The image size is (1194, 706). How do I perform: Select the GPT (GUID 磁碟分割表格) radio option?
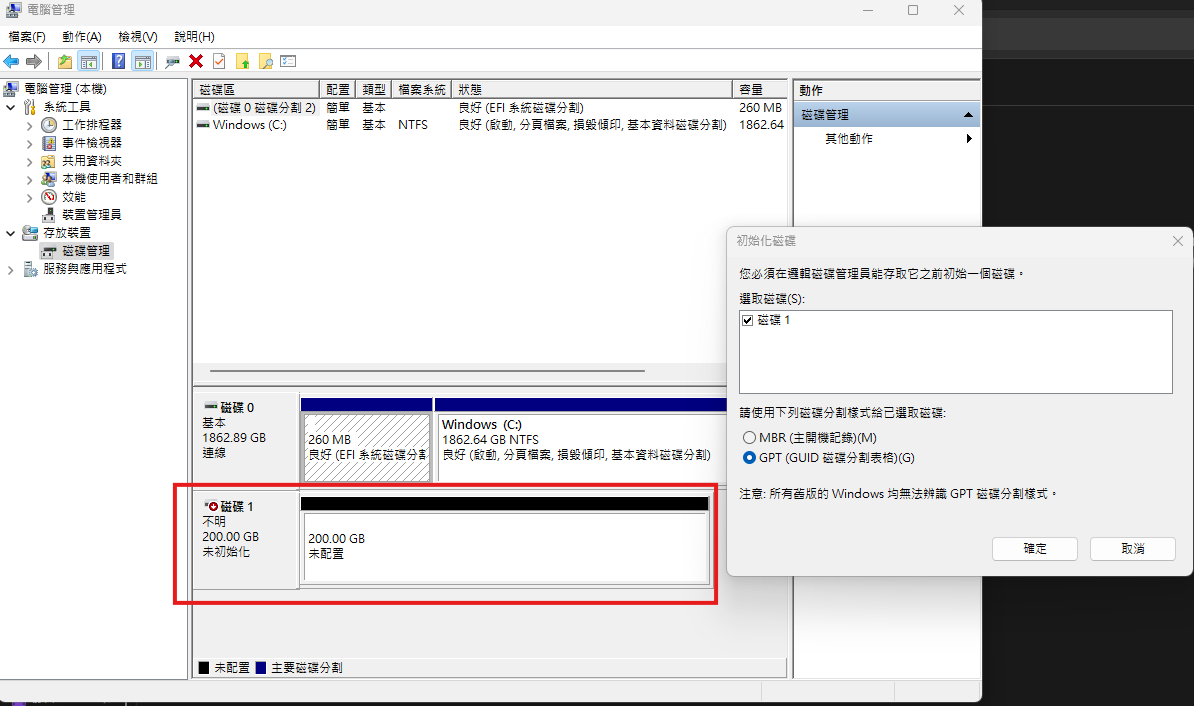749,458
